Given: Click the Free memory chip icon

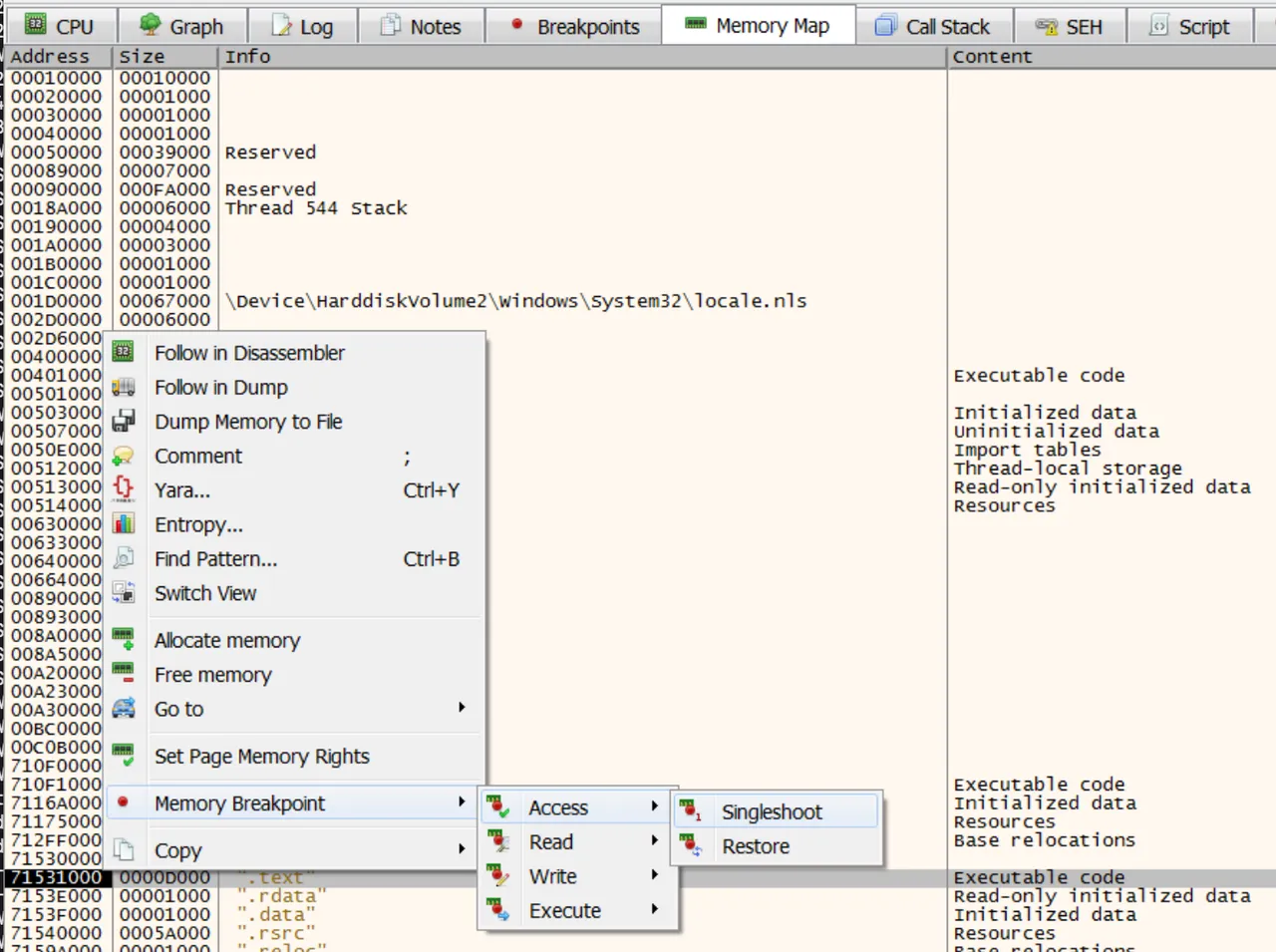Looking at the screenshot, I should [x=123, y=674].
